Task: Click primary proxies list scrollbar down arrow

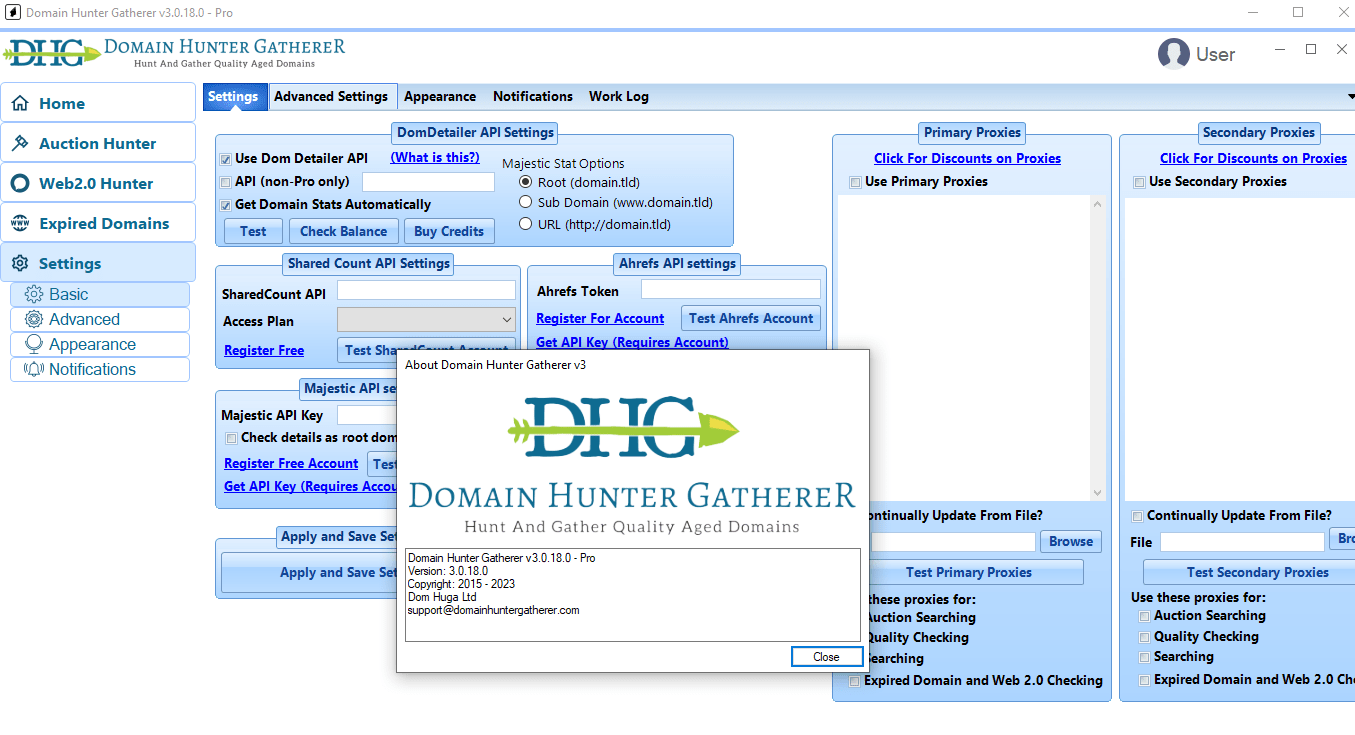Action: point(1097,493)
